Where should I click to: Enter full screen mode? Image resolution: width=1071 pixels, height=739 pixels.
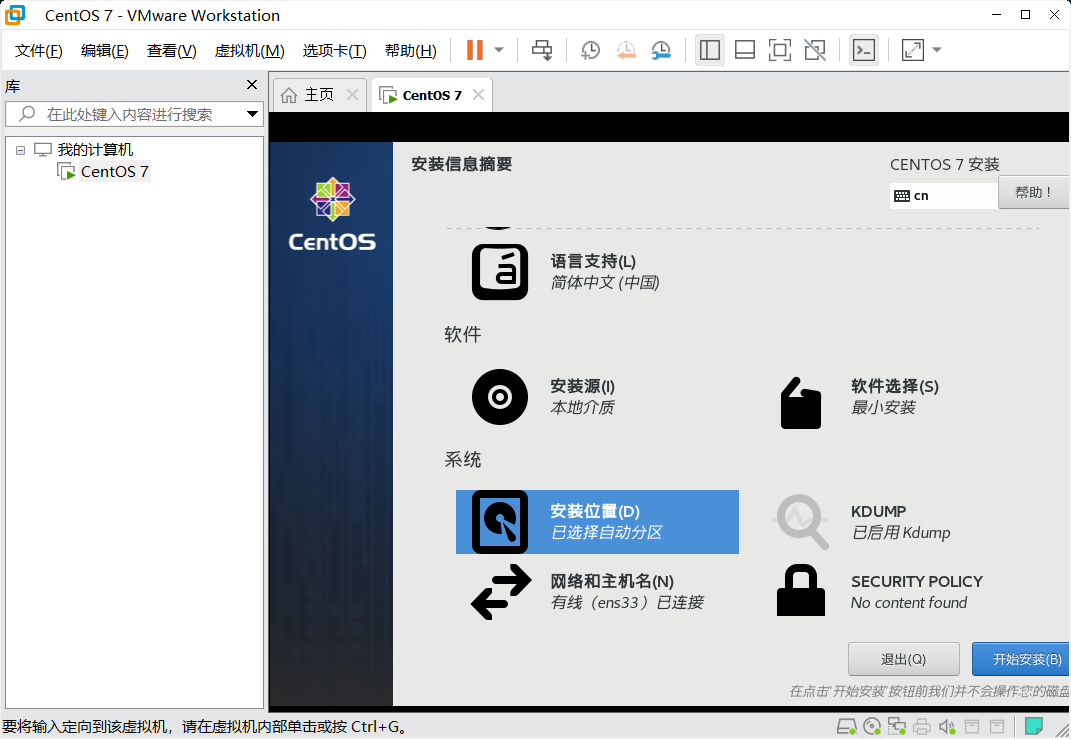[779, 50]
